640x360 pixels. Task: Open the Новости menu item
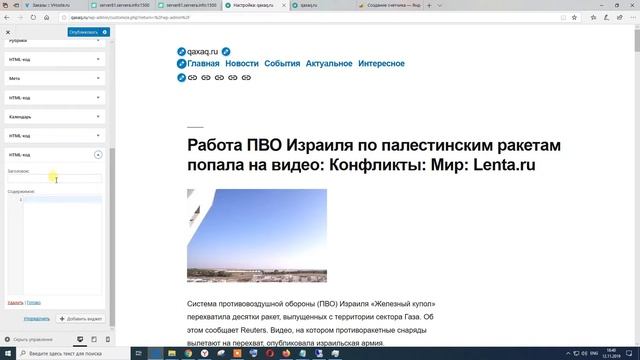(242, 64)
